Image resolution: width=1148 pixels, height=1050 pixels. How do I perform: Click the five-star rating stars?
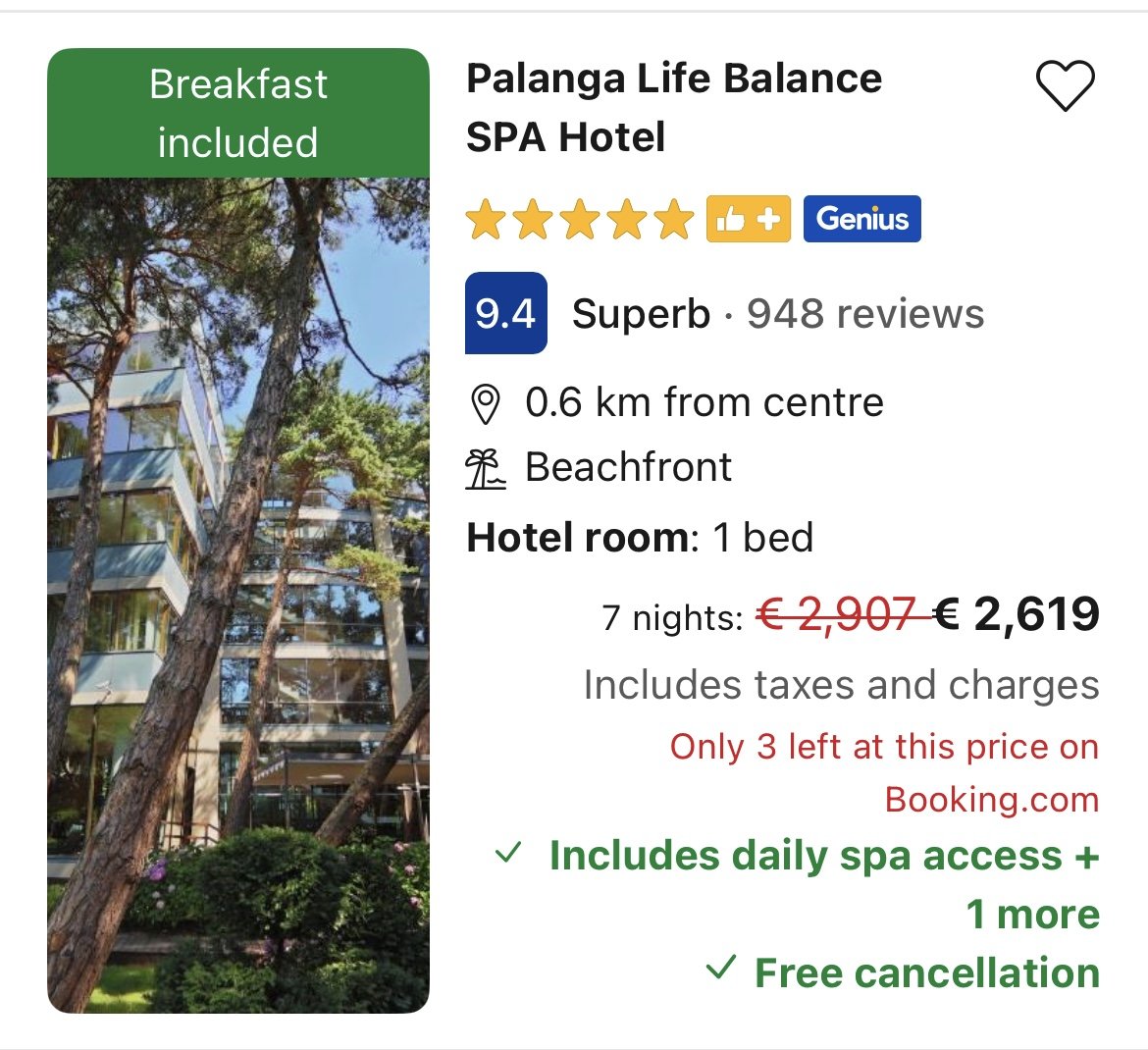(579, 220)
